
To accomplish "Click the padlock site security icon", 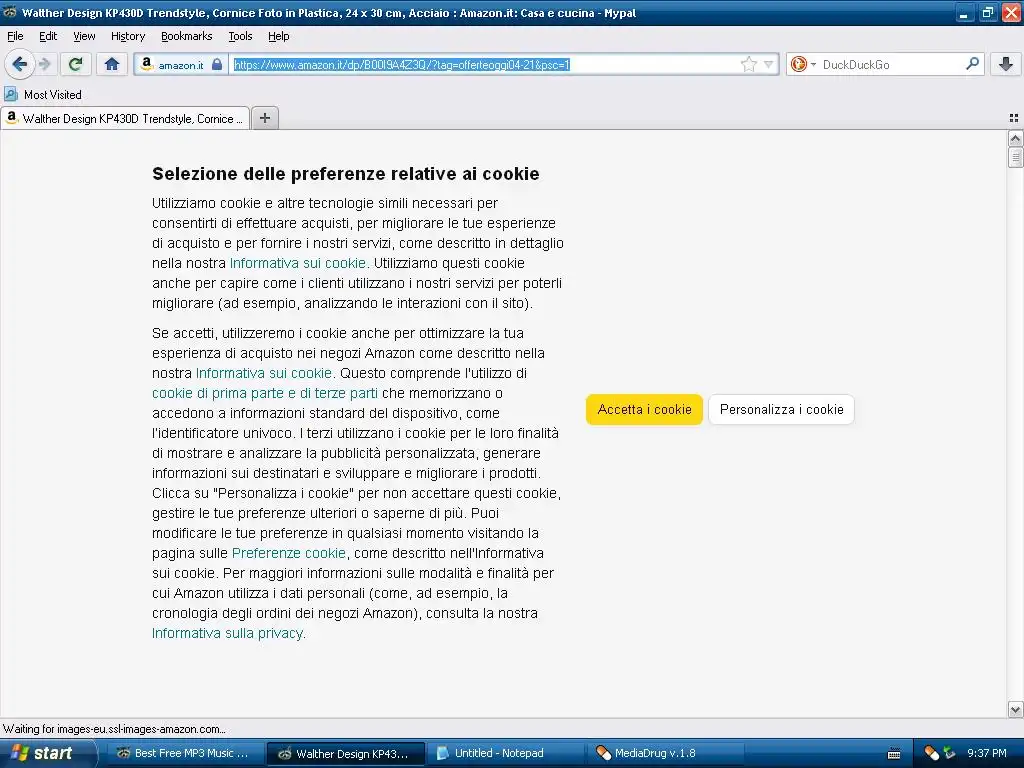I will pos(217,64).
